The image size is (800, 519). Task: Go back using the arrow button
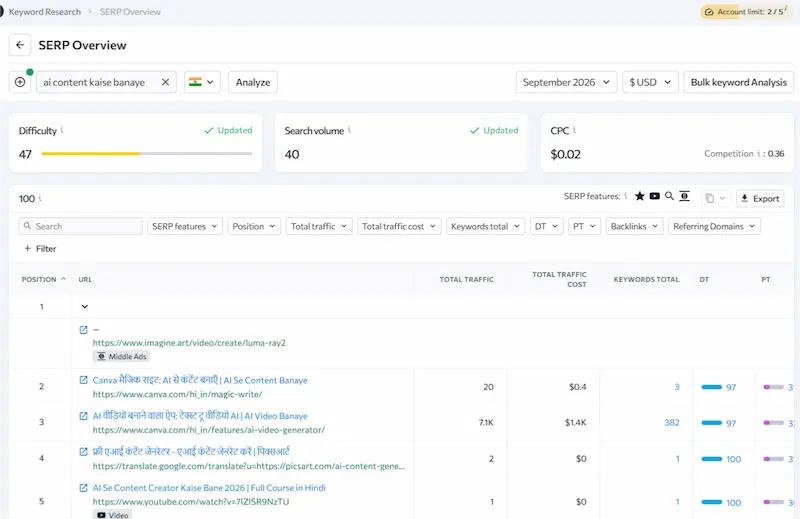coord(20,45)
